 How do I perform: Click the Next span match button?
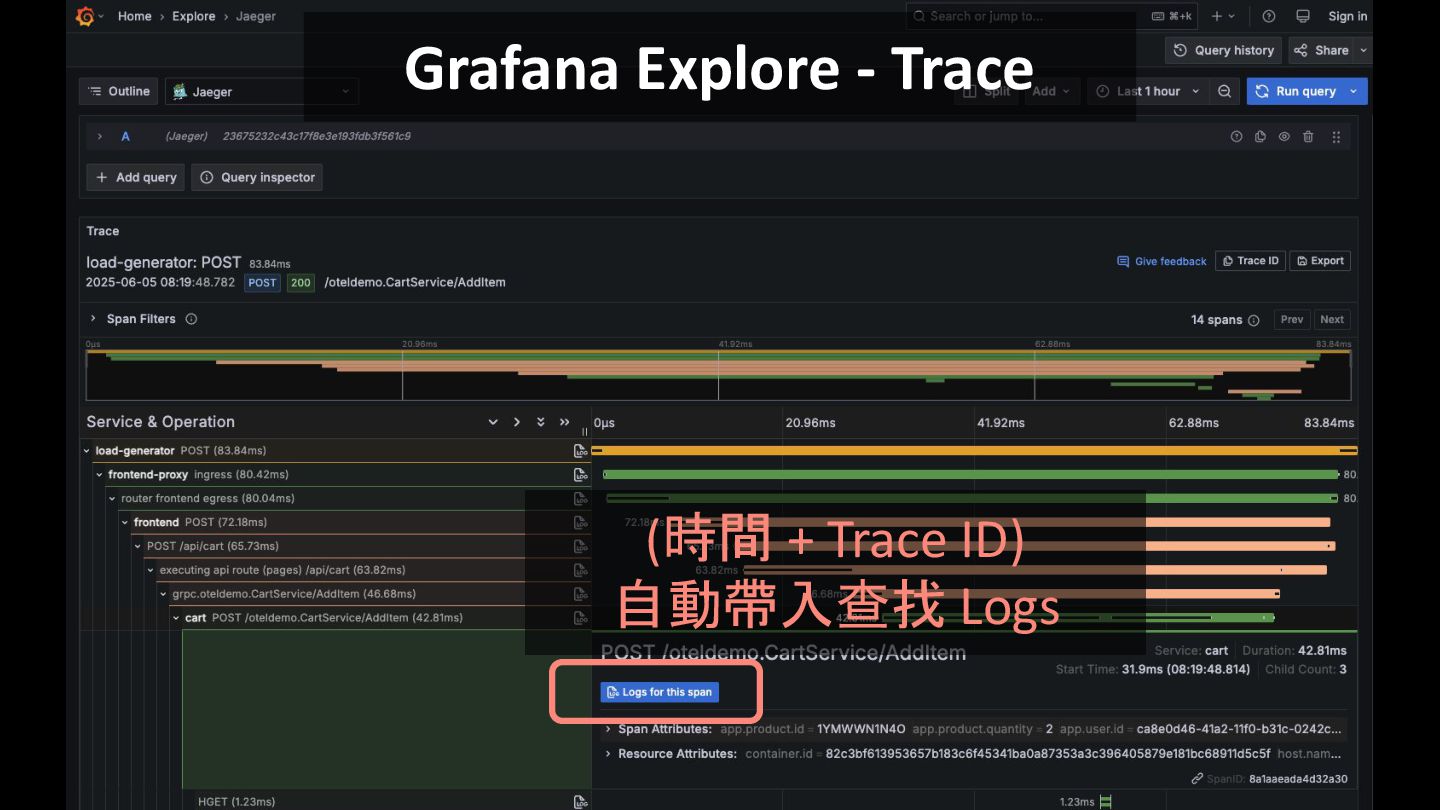point(1332,320)
